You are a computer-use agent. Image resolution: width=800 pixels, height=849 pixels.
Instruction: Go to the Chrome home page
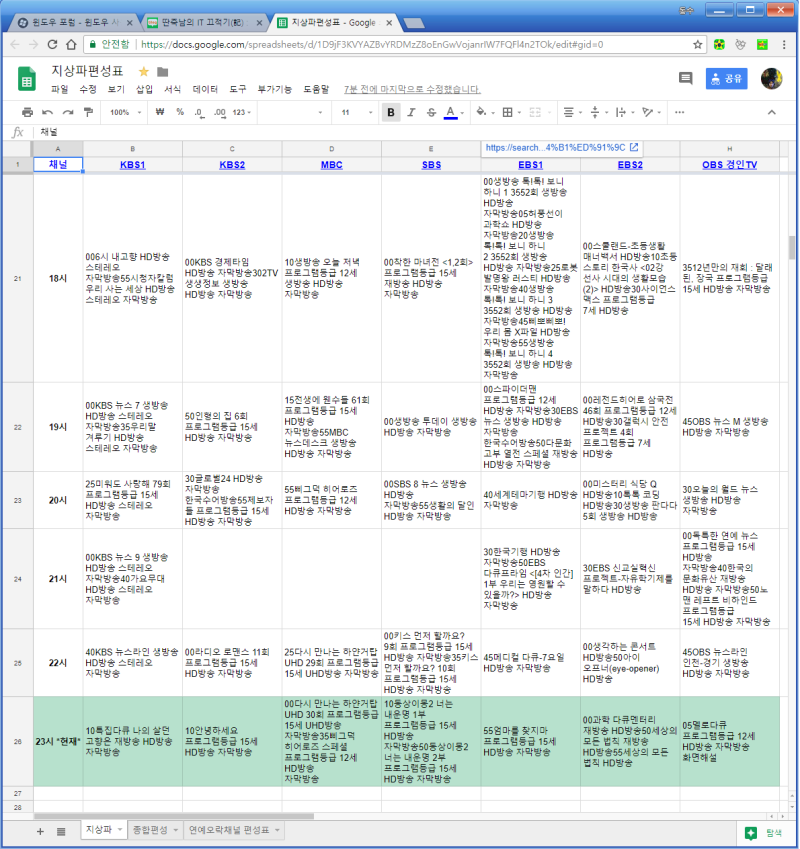pos(71,44)
